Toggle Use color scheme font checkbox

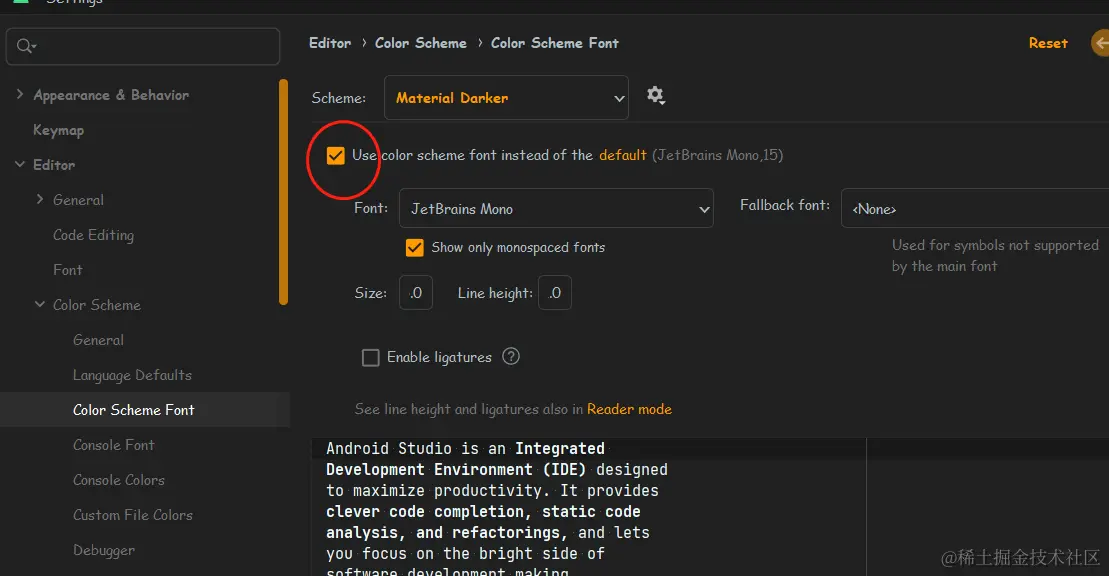pyautogui.click(x=335, y=156)
